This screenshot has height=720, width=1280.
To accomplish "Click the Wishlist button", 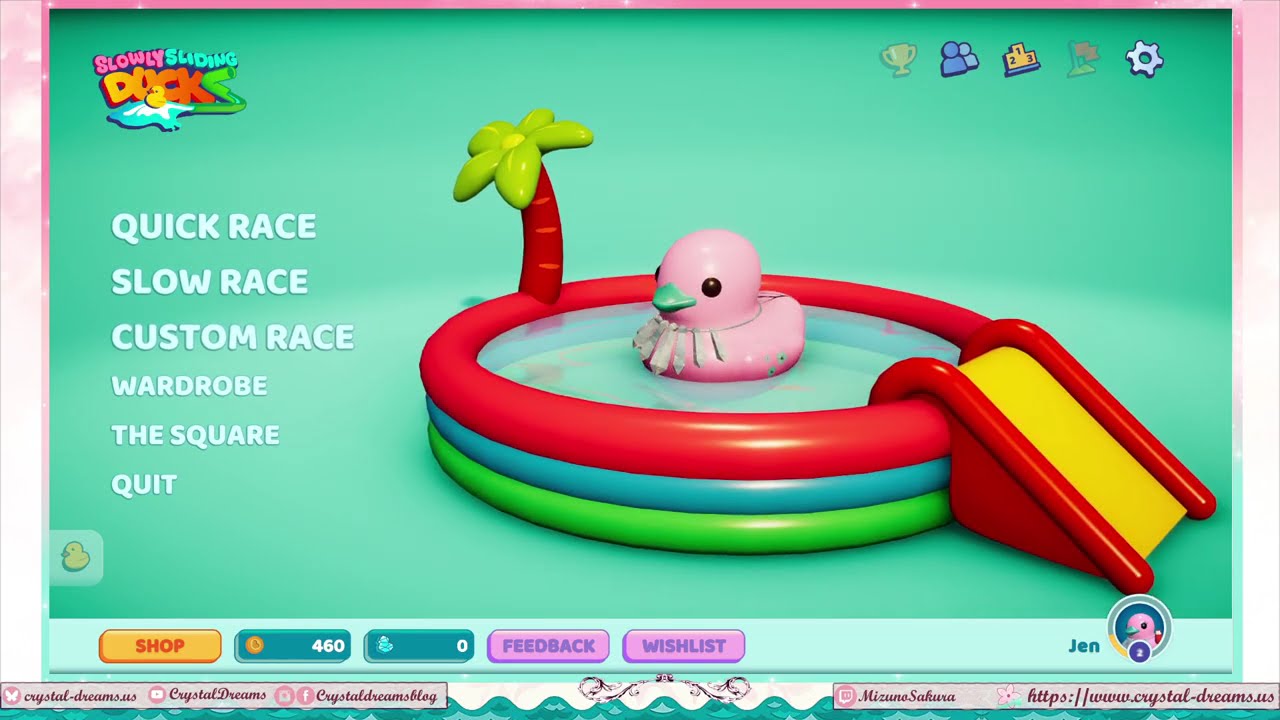I will 684,646.
